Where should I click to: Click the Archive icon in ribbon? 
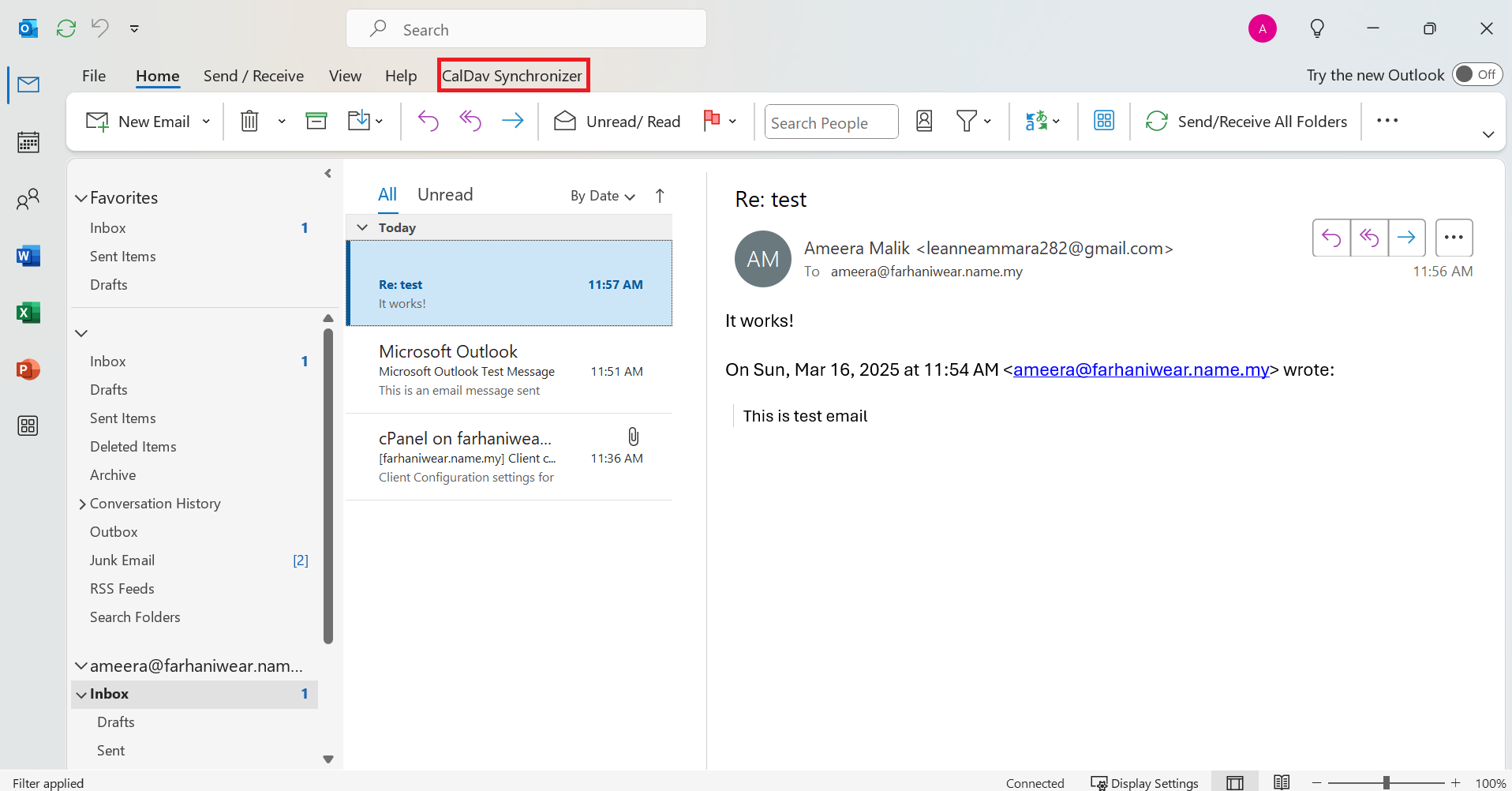tap(316, 121)
